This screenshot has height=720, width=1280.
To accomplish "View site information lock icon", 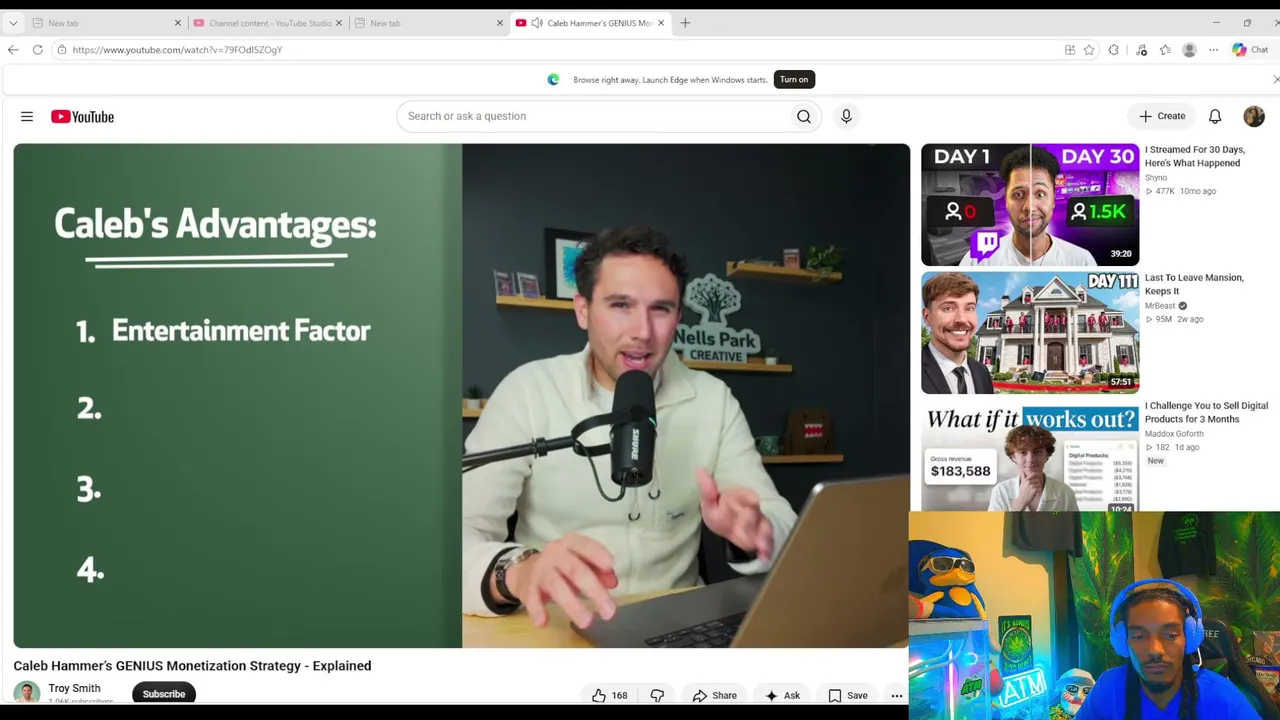I will pos(62,50).
